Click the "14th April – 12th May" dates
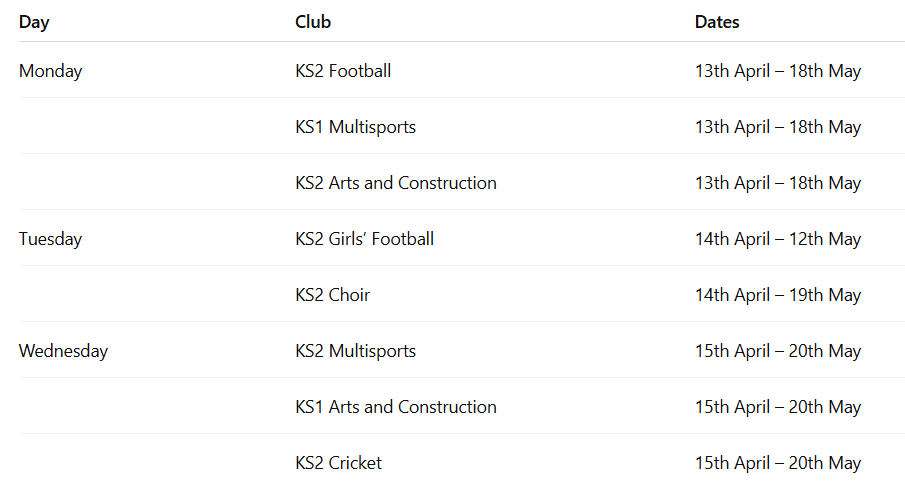 tap(778, 239)
